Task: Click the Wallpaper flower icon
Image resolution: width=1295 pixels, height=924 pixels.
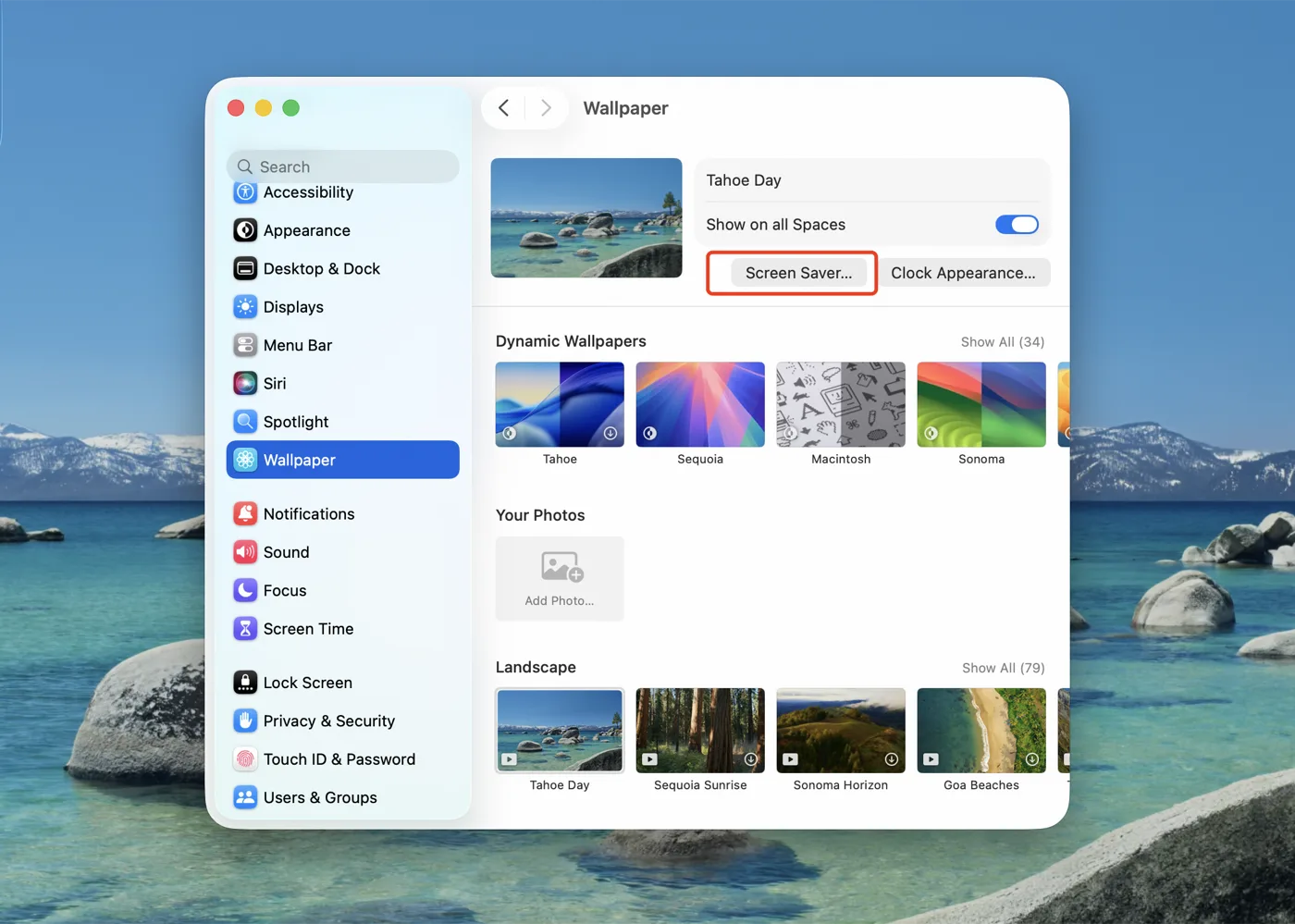Action: (245, 460)
